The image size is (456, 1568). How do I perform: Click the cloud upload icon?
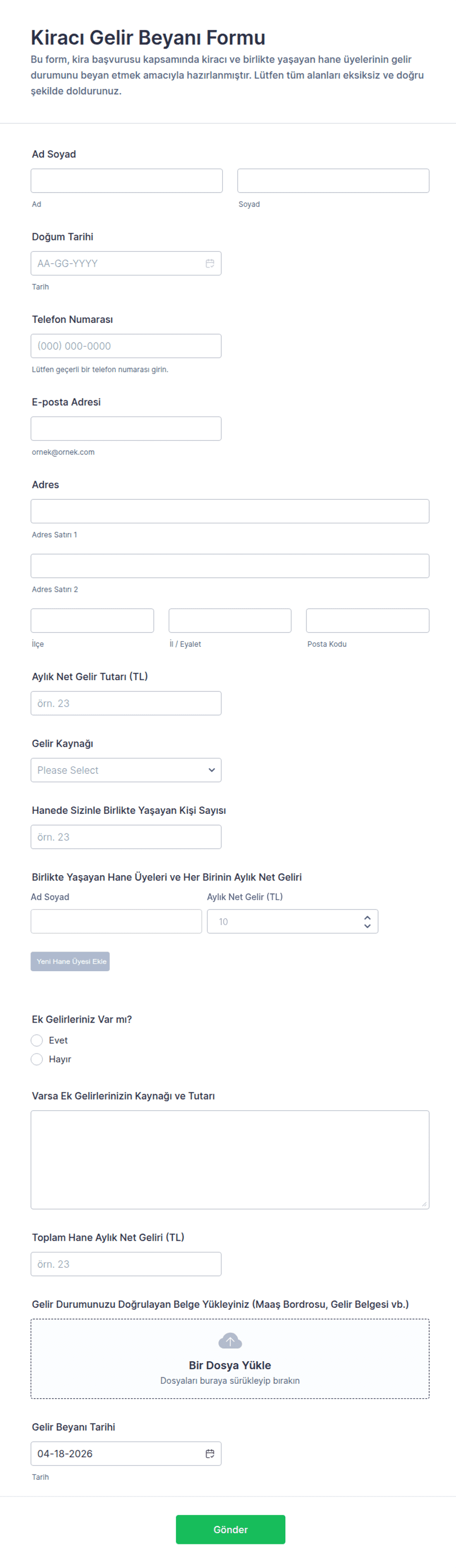[229, 1341]
